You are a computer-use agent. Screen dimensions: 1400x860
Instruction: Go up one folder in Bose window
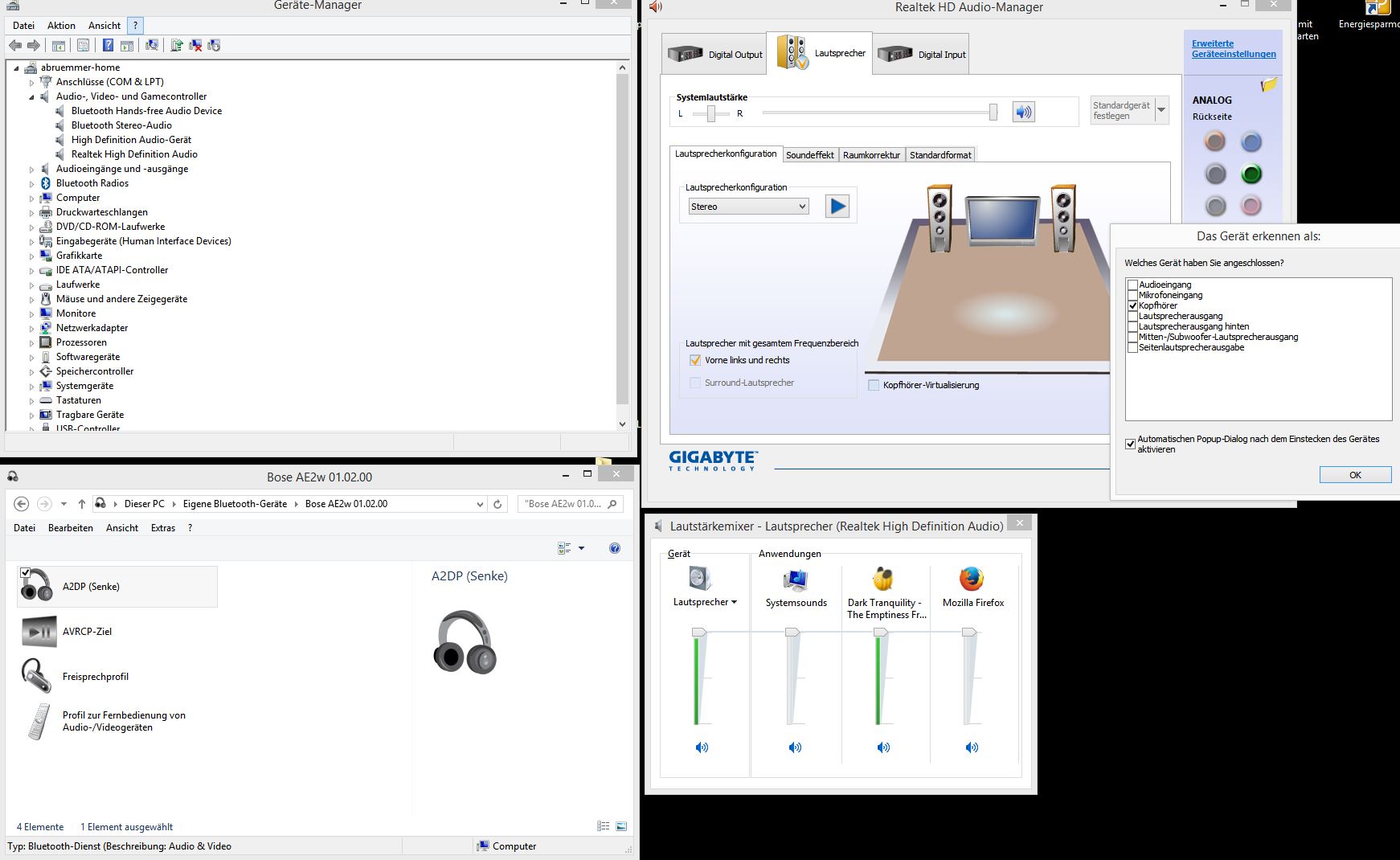[x=81, y=504]
